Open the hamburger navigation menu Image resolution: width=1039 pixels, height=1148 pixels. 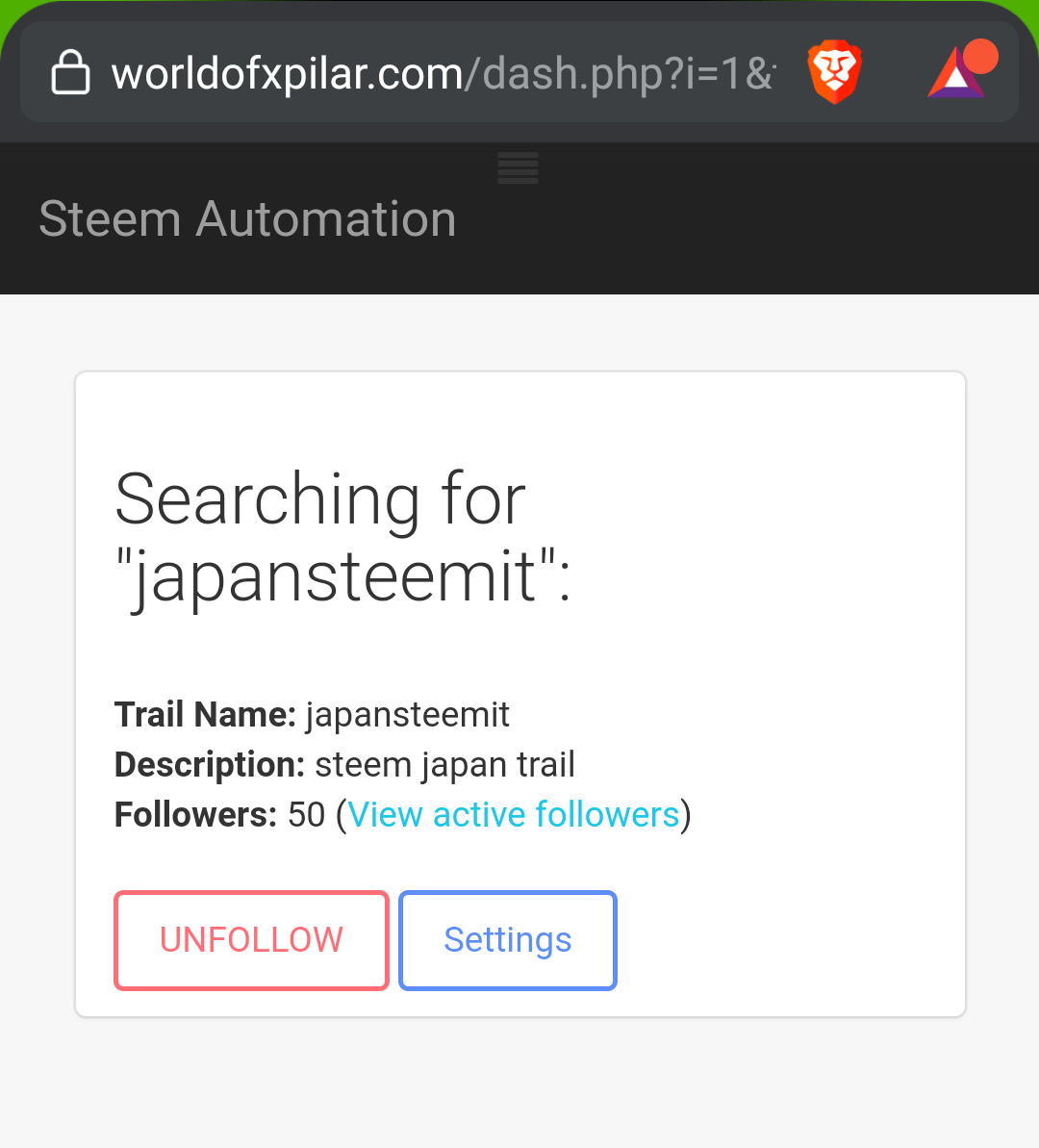point(518,168)
